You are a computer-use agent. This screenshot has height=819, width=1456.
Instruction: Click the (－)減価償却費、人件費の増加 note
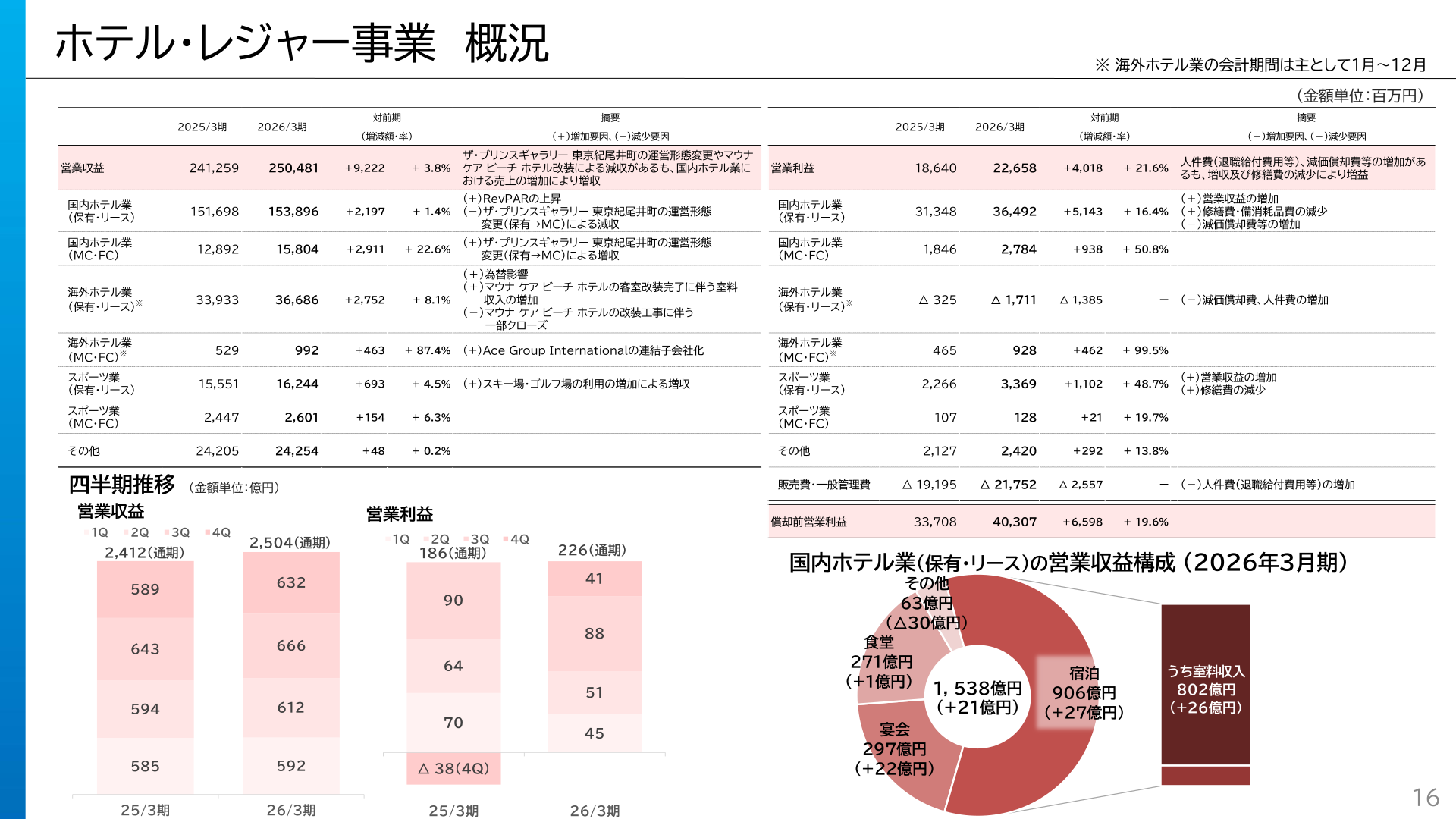[x=1254, y=300]
